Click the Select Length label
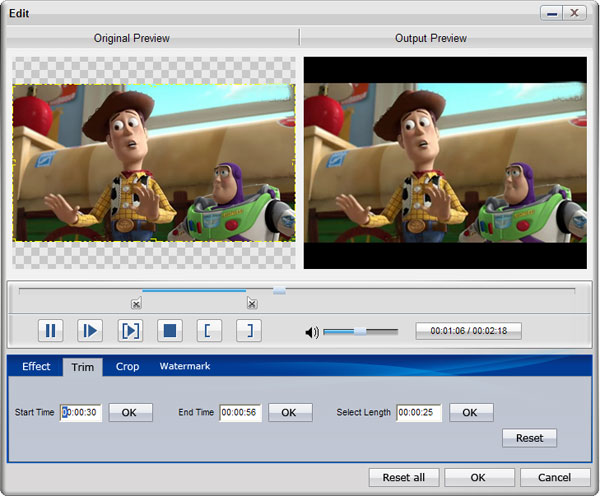The height and width of the screenshot is (496, 600). point(364,412)
